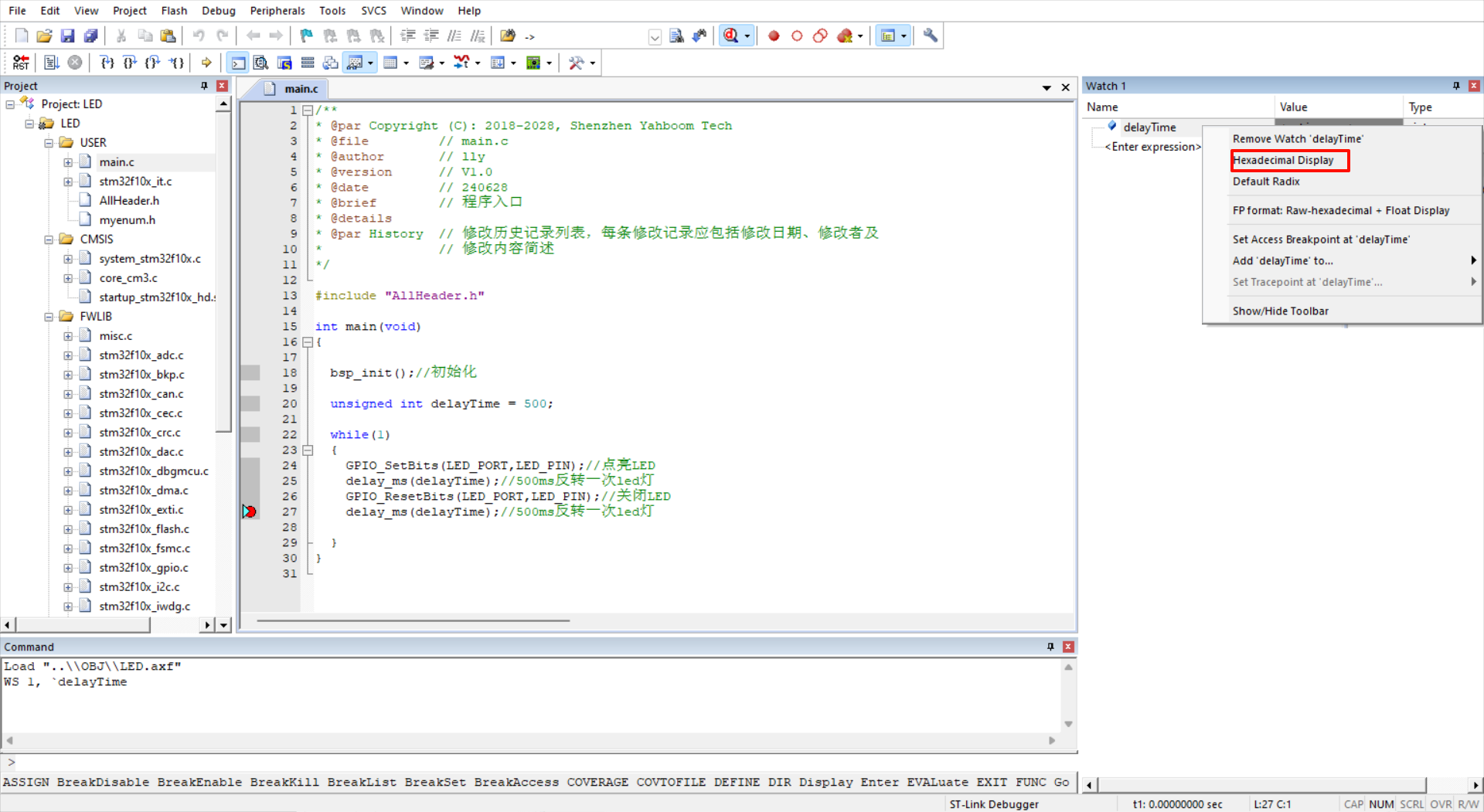Open the Symbols window icon
This screenshot has height=812, width=1484.
click(284, 63)
